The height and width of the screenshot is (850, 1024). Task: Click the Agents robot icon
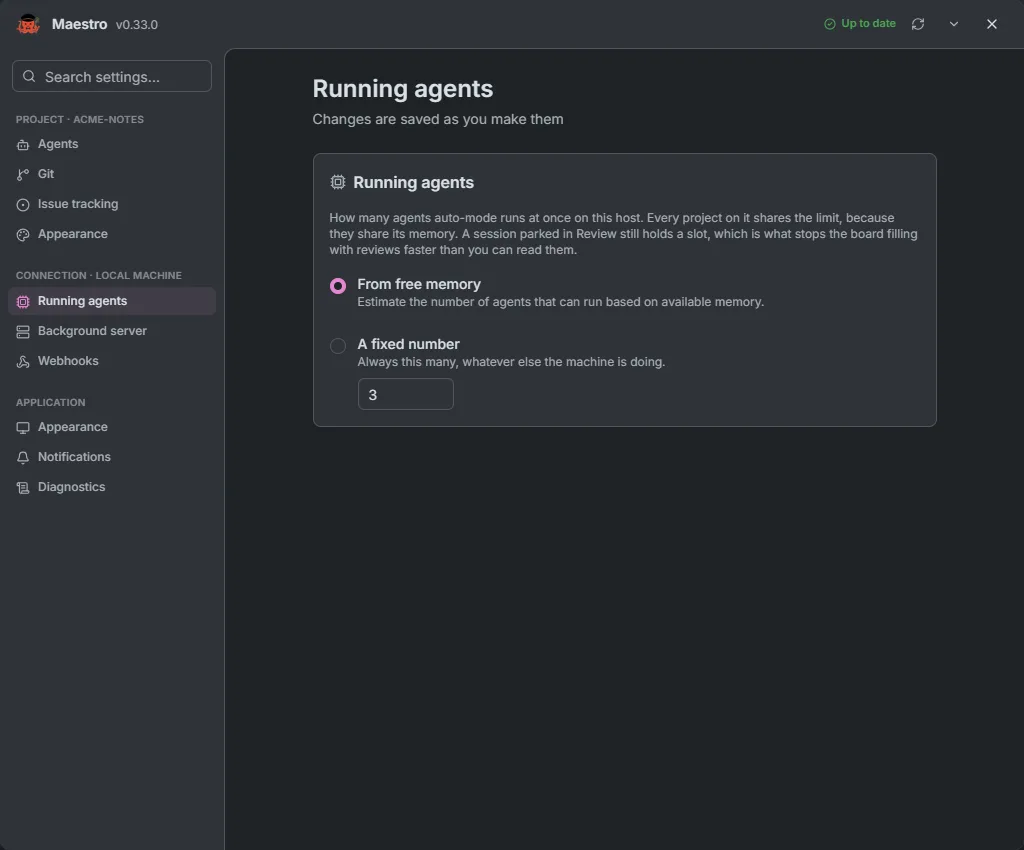(23, 145)
